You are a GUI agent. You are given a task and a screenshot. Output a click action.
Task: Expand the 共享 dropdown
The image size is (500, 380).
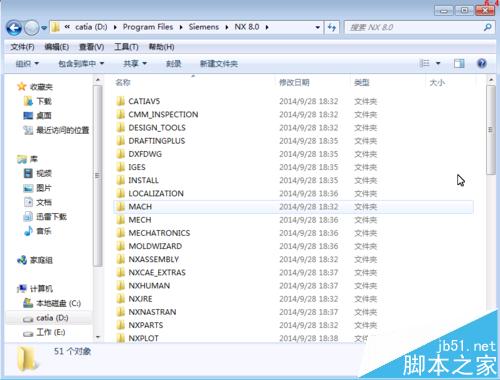[135, 63]
